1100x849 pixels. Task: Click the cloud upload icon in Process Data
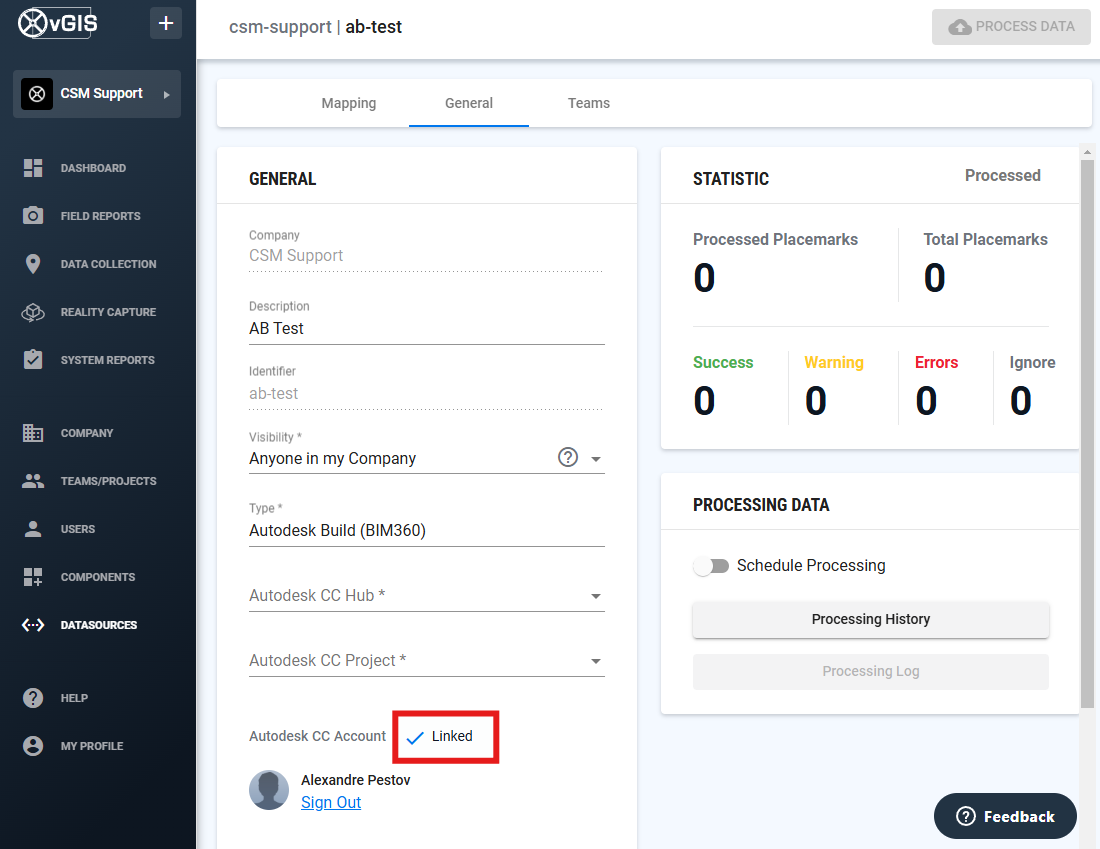point(960,27)
